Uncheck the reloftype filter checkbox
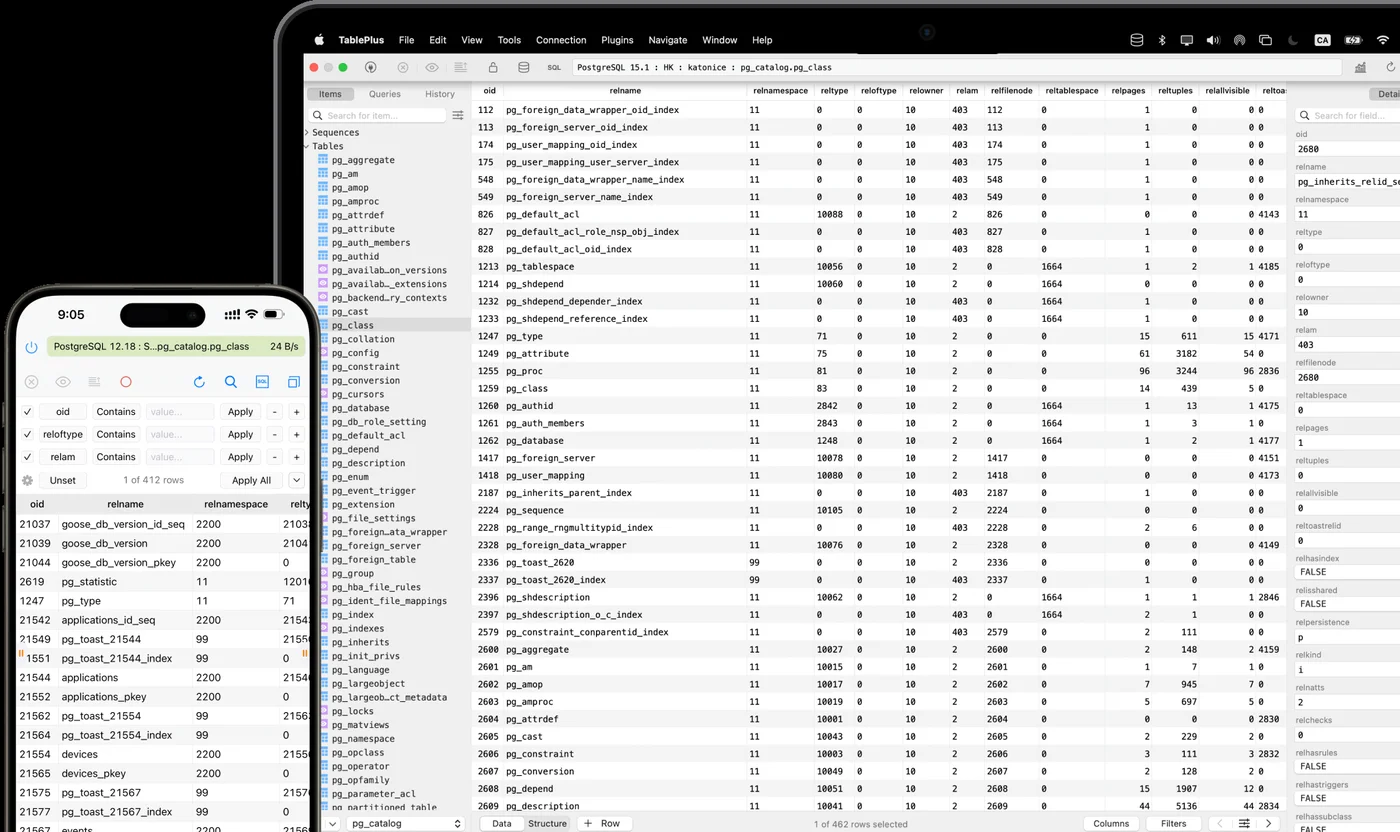 28,435
